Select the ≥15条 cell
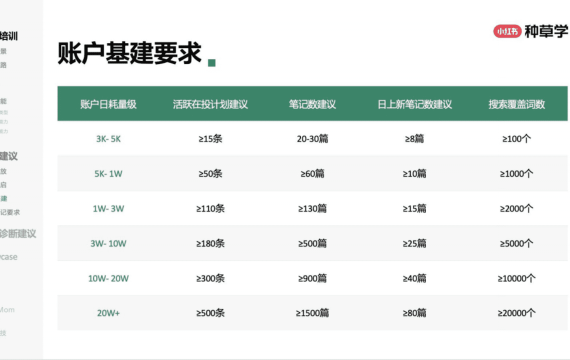Screen dimensions: 570x360 coord(210,139)
